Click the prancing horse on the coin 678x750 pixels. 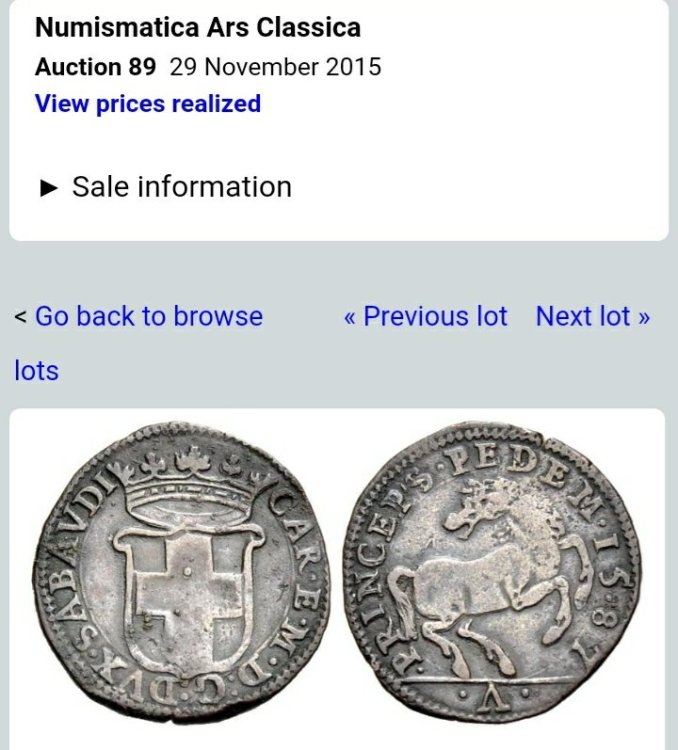490,580
